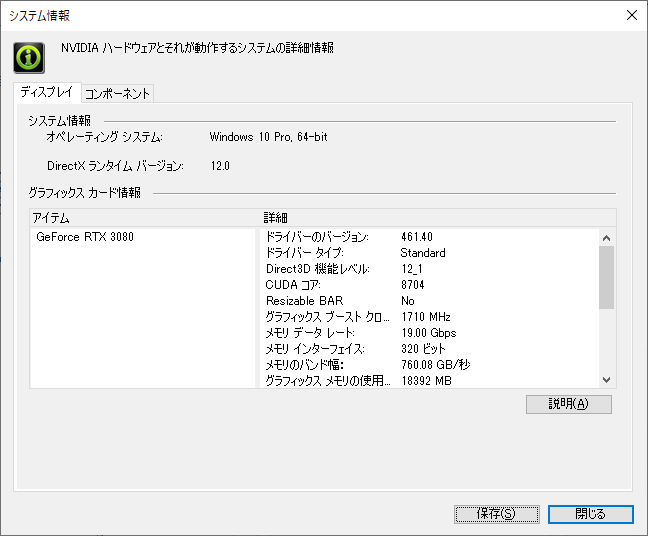Click the green NVIDIA info icon
Viewport: 648px width, 536px height.
pyautogui.click(x=29, y=58)
